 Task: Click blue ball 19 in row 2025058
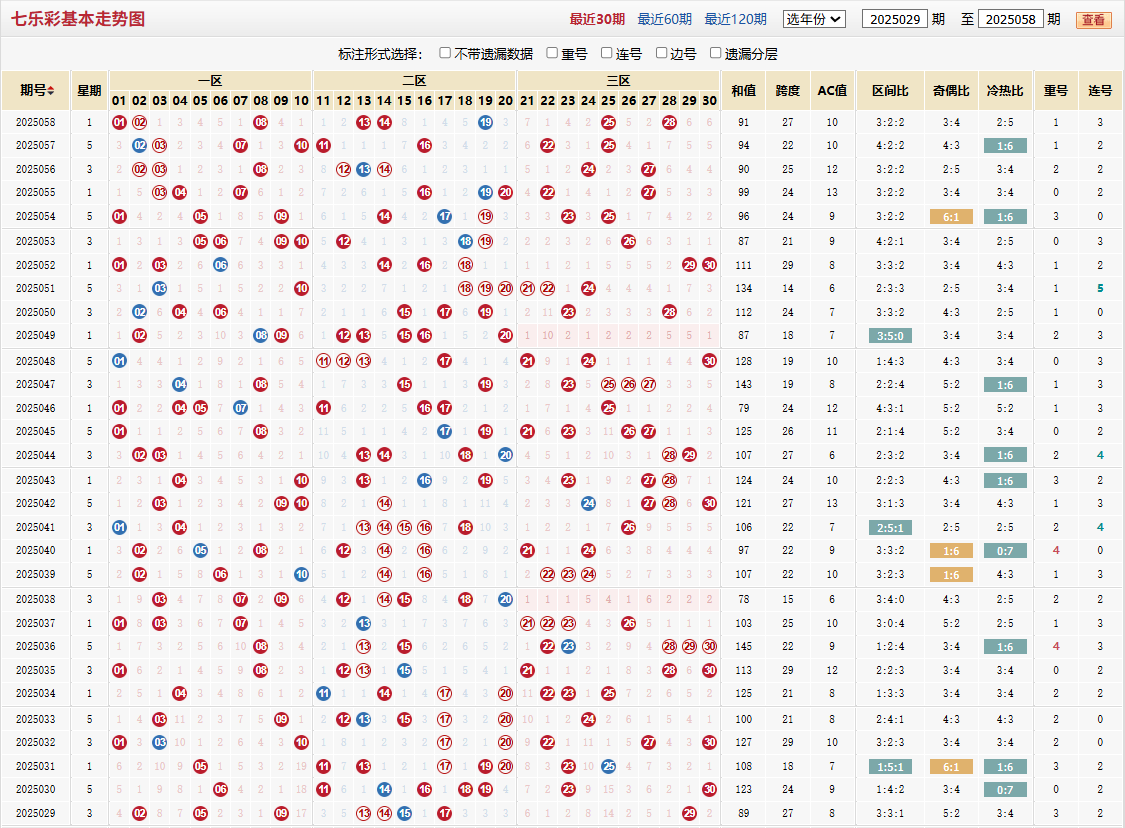click(486, 122)
